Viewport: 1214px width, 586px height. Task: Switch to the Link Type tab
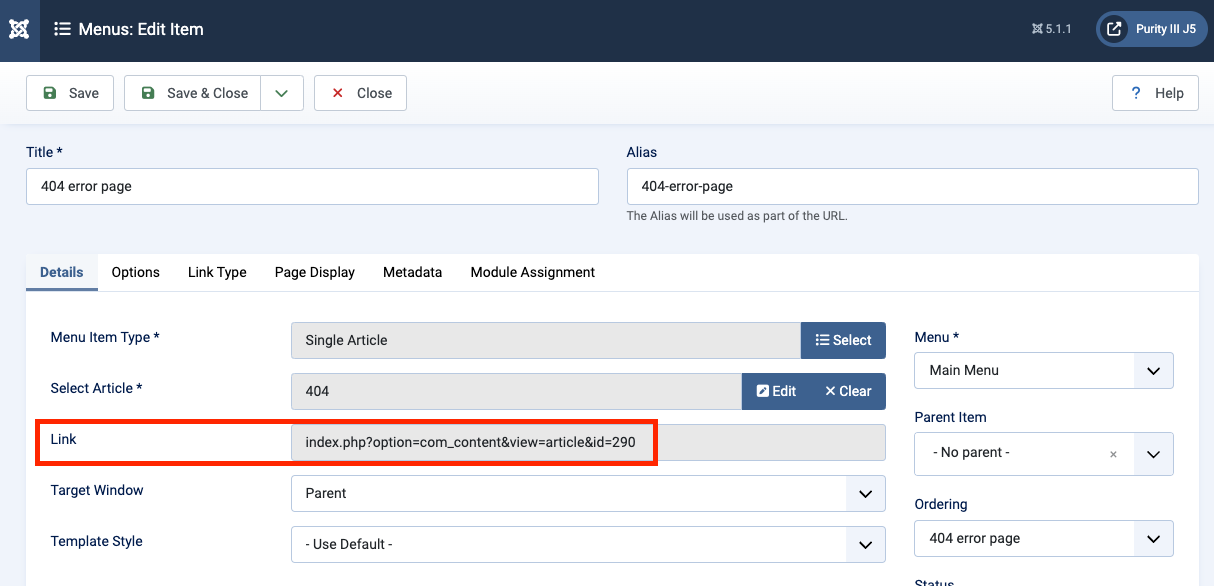click(217, 272)
